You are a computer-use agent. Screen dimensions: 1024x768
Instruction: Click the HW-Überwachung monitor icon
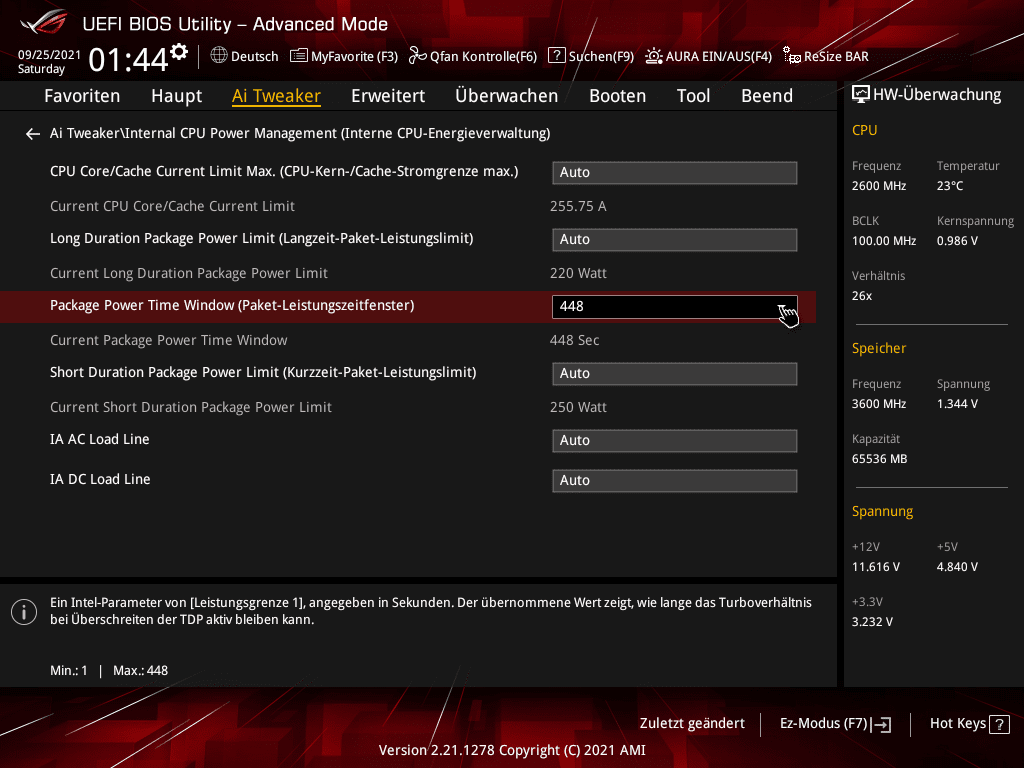pos(861,95)
